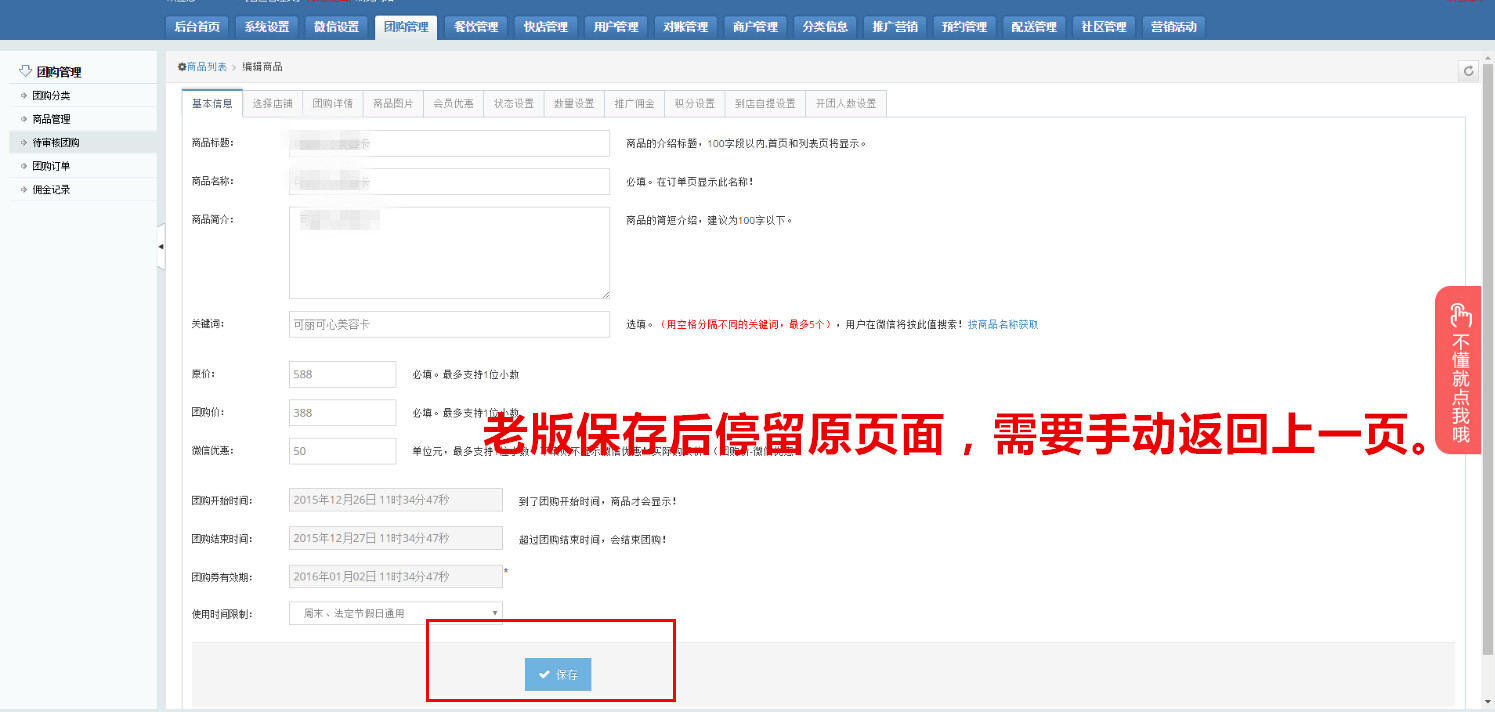Click the arrow icon beside 团购分类
The height and width of the screenshot is (712, 1495).
24,96
